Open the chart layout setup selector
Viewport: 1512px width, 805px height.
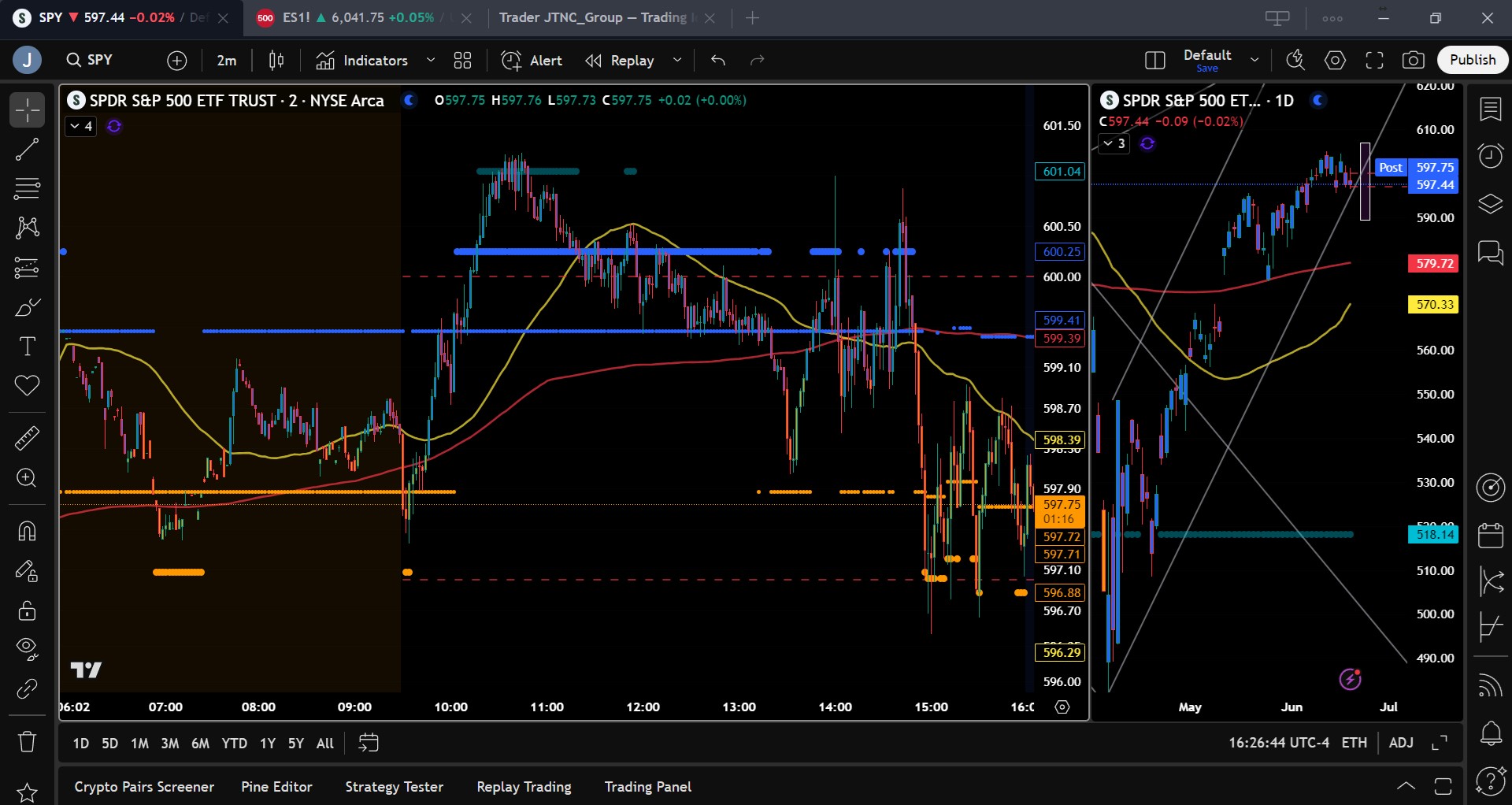click(x=1154, y=60)
